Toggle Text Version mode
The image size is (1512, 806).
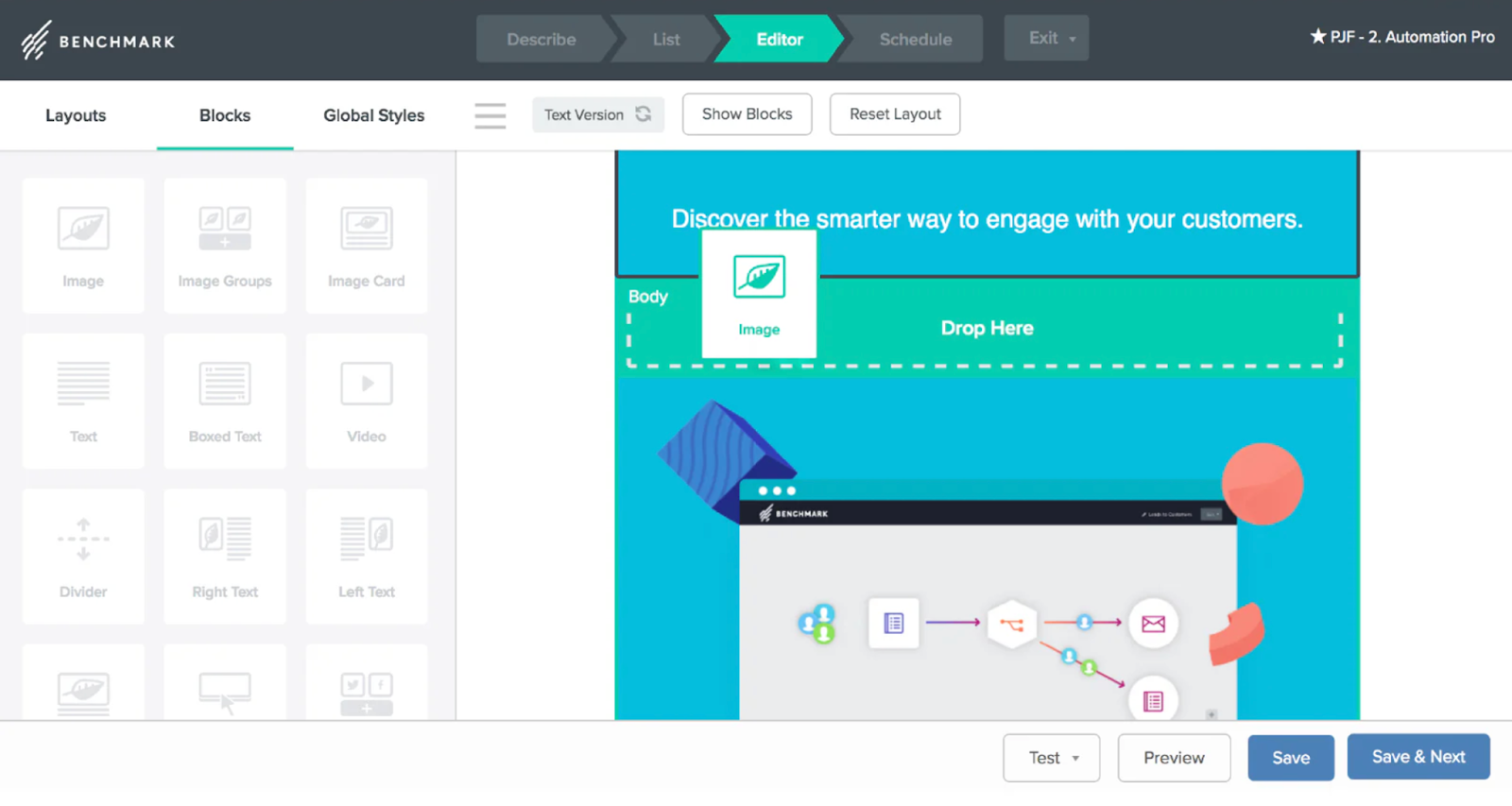click(597, 115)
